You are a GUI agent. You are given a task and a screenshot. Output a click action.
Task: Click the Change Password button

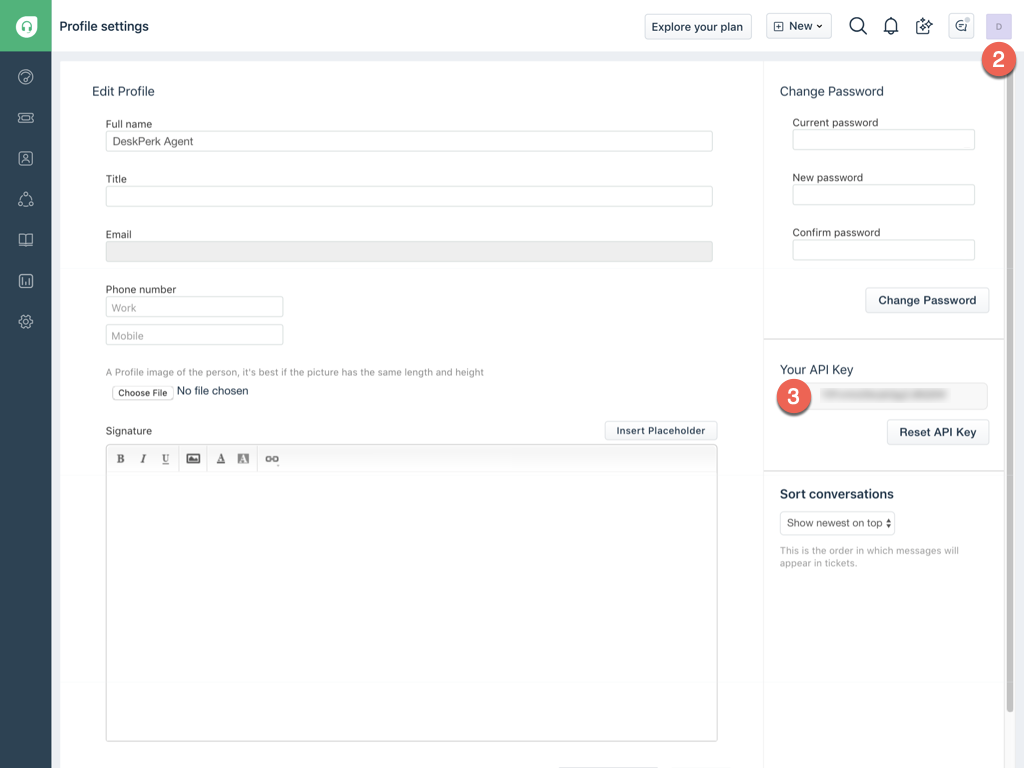[x=926, y=300]
